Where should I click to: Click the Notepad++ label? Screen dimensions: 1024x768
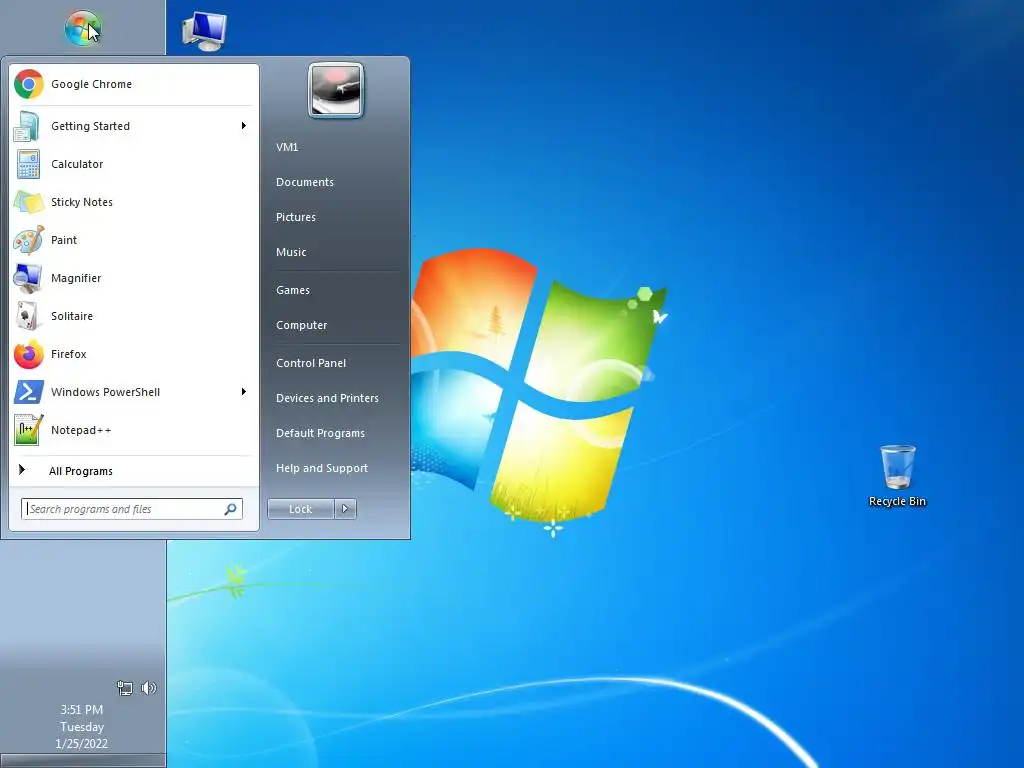tap(81, 430)
